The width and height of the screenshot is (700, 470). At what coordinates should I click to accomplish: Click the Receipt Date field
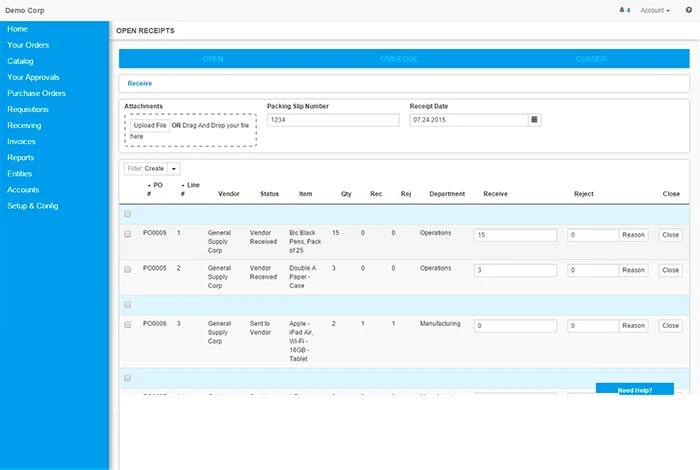click(x=469, y=120)
